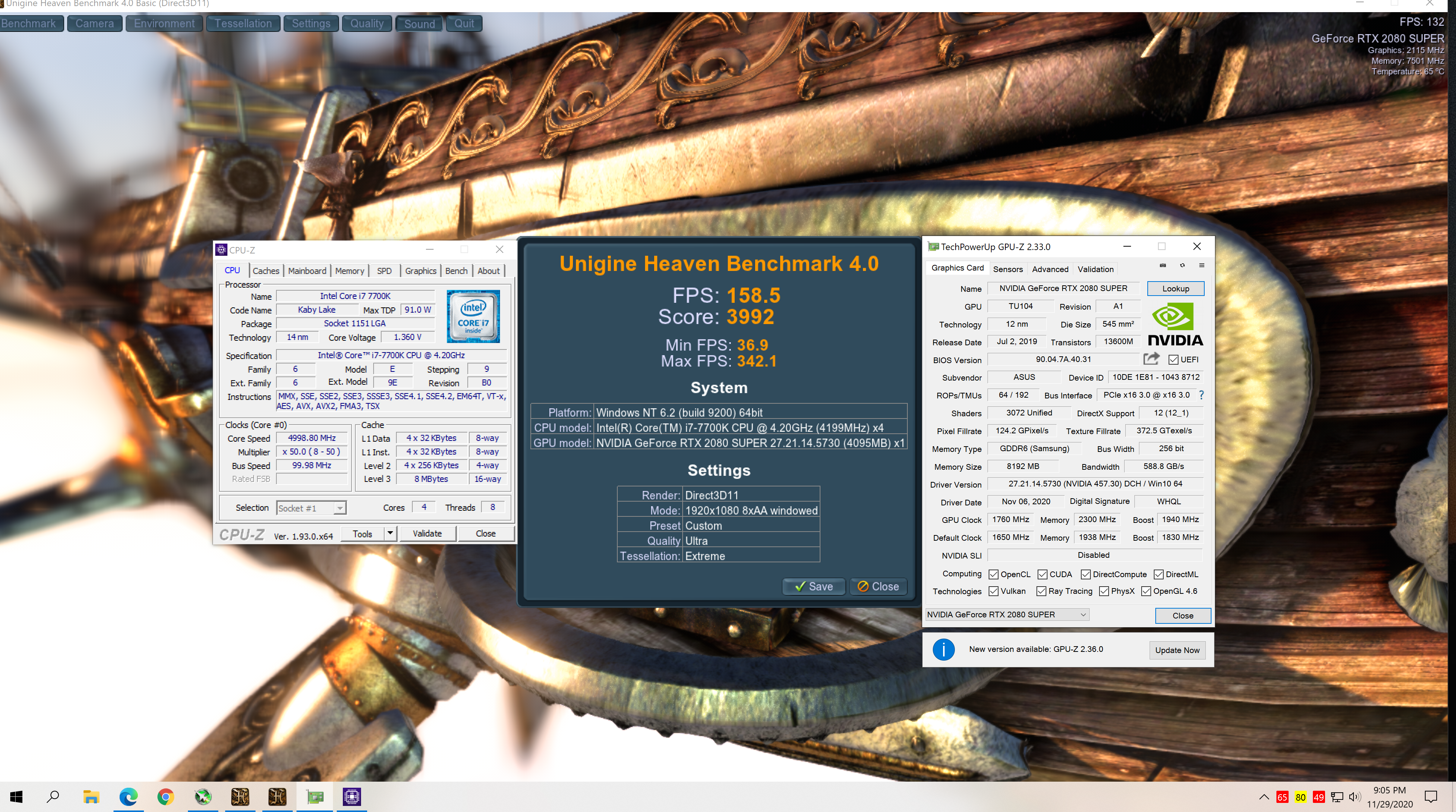
Task: Click the Lookup button in GPU-Z
Action: click(1176, 289)
